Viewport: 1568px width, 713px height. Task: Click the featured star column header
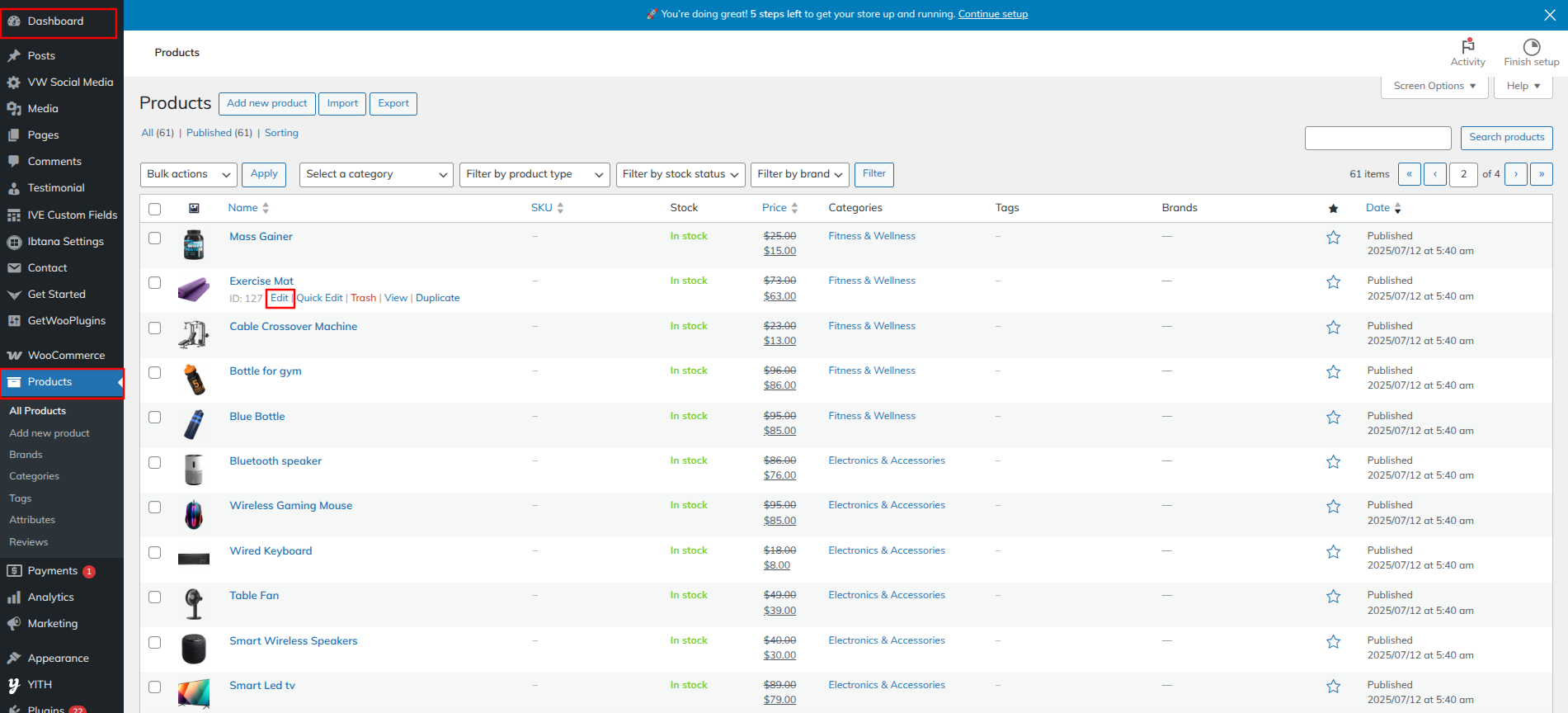tap(1333, 209)
